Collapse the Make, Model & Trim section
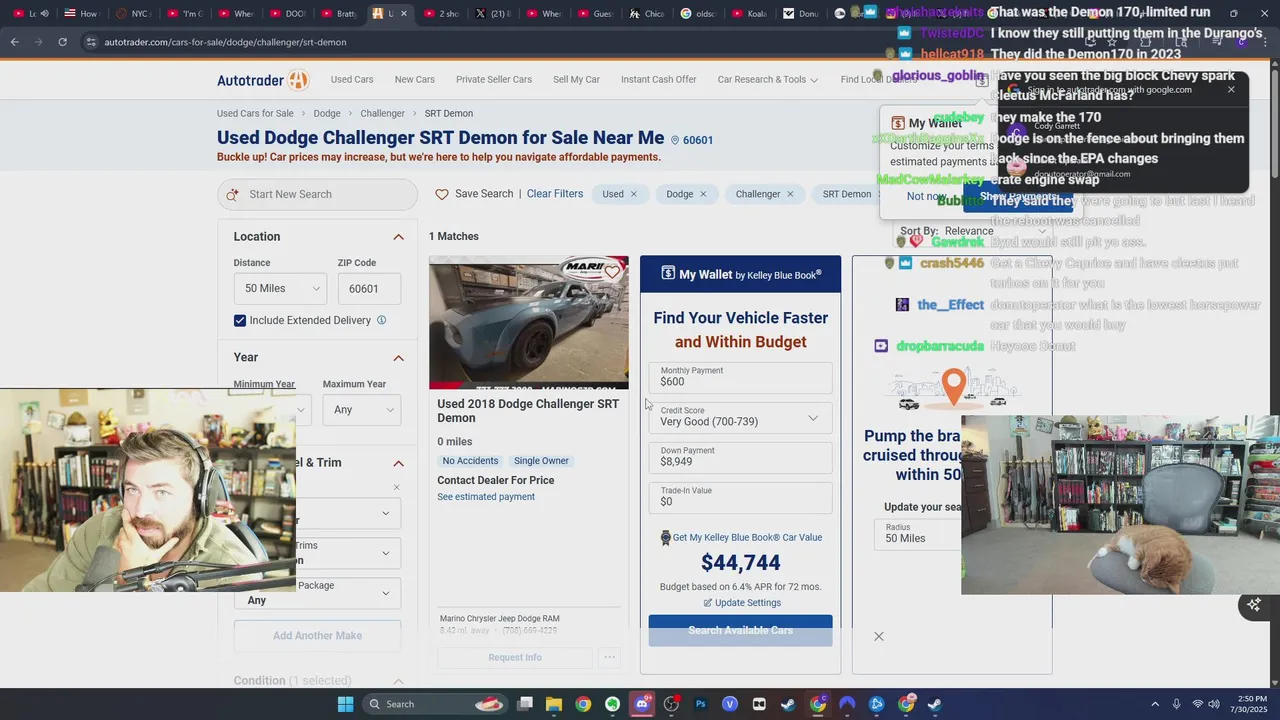The width and height of the screenshot is (1280, 720). [x=398, y=463]
